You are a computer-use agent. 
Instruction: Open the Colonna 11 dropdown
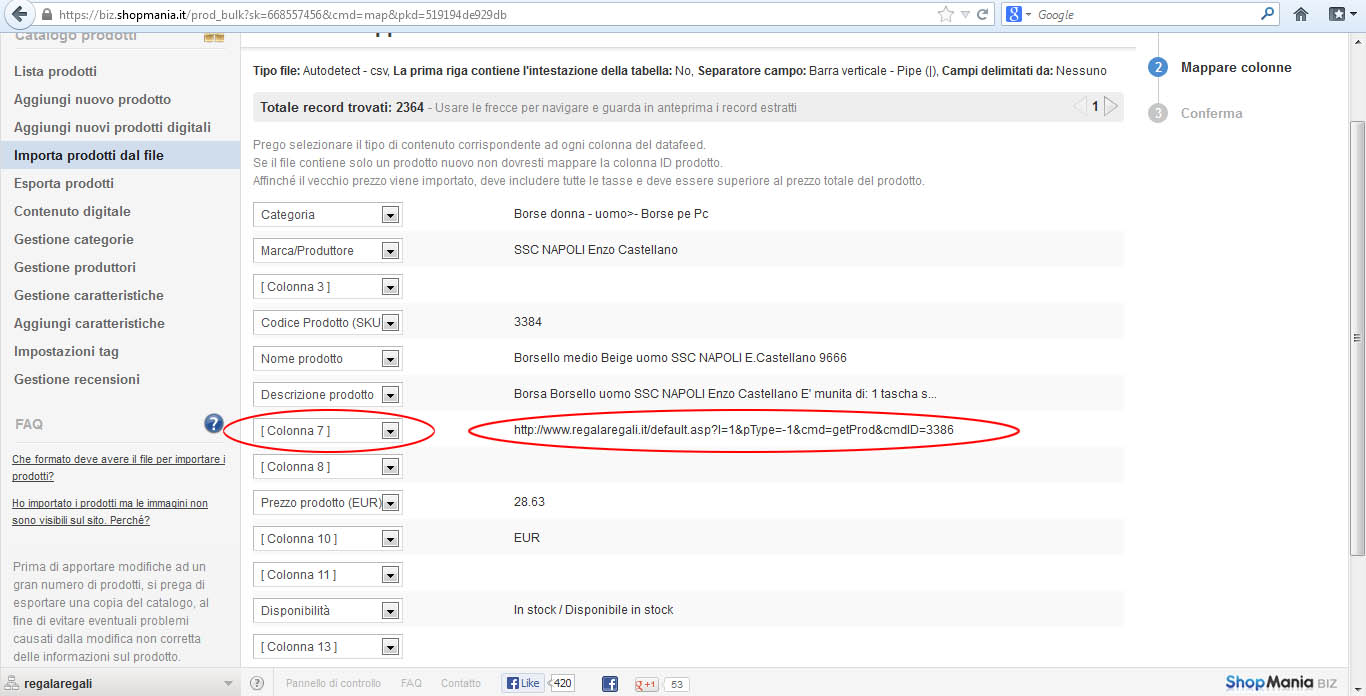tap(328, 574)
